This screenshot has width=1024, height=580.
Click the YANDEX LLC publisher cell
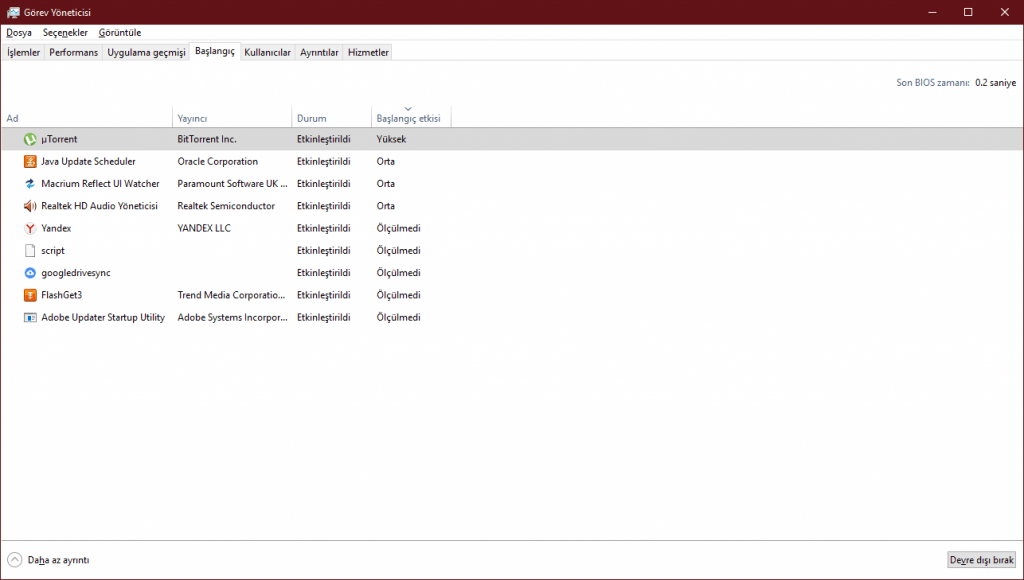coord(204,228)
